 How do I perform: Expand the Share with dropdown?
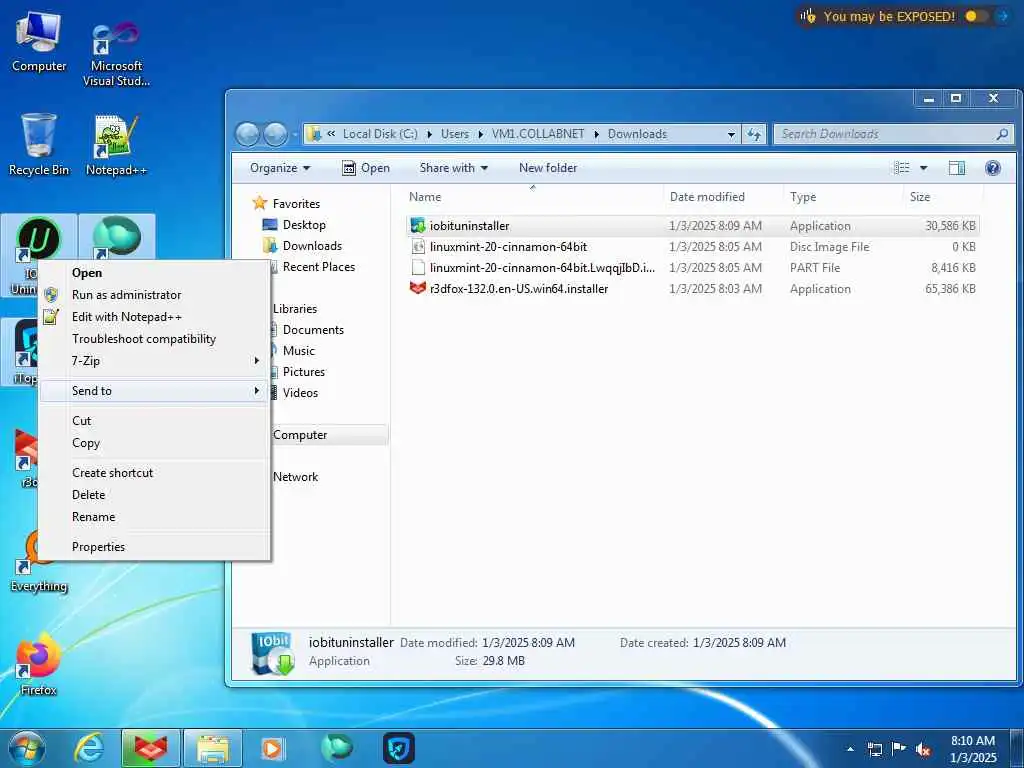(x=454, y=168)
